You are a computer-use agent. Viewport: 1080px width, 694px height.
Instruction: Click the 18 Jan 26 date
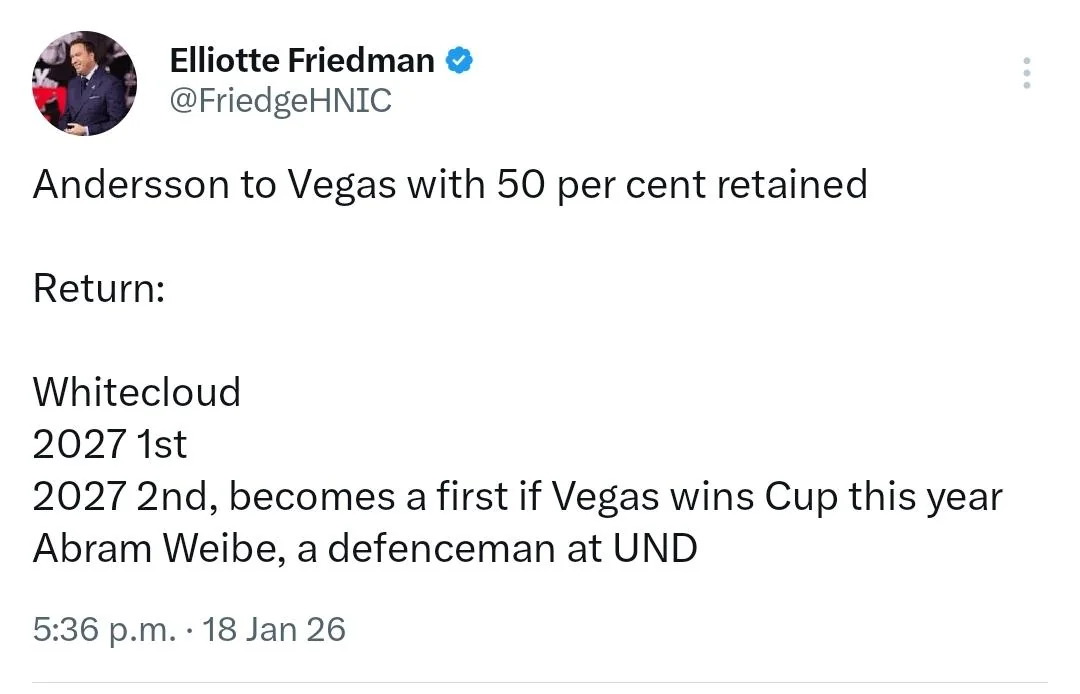(273, 629)
